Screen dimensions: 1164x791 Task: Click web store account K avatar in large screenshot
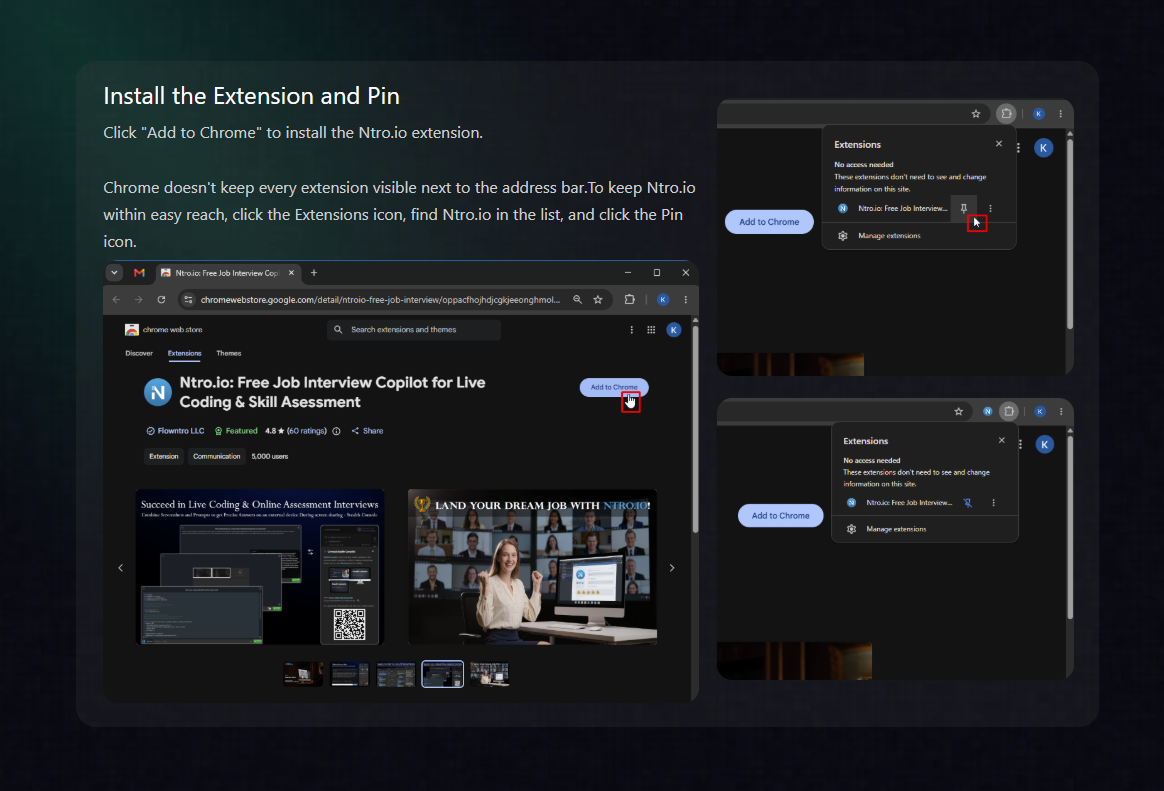[x=673, y=329]
